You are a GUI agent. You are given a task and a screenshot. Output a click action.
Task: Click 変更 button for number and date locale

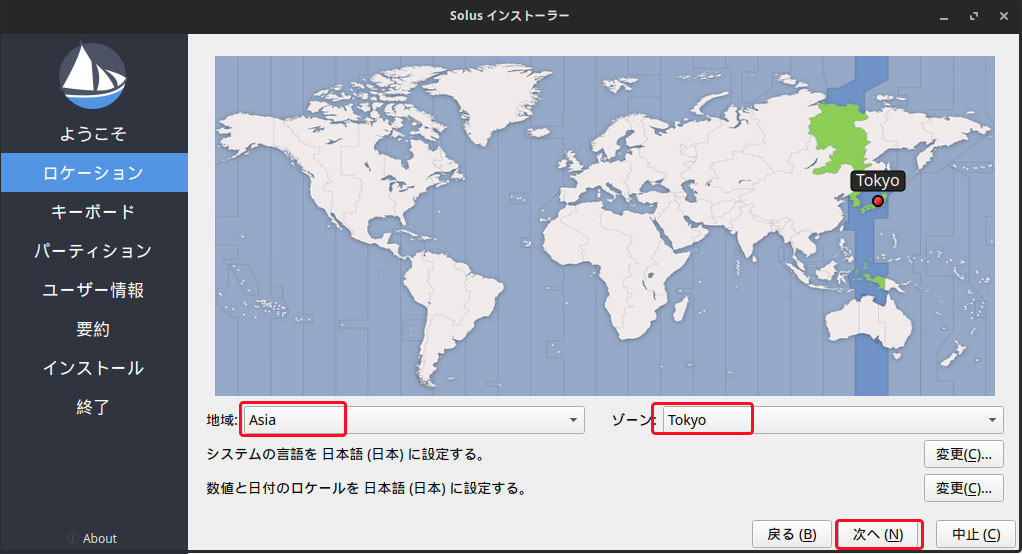point(963,488)
